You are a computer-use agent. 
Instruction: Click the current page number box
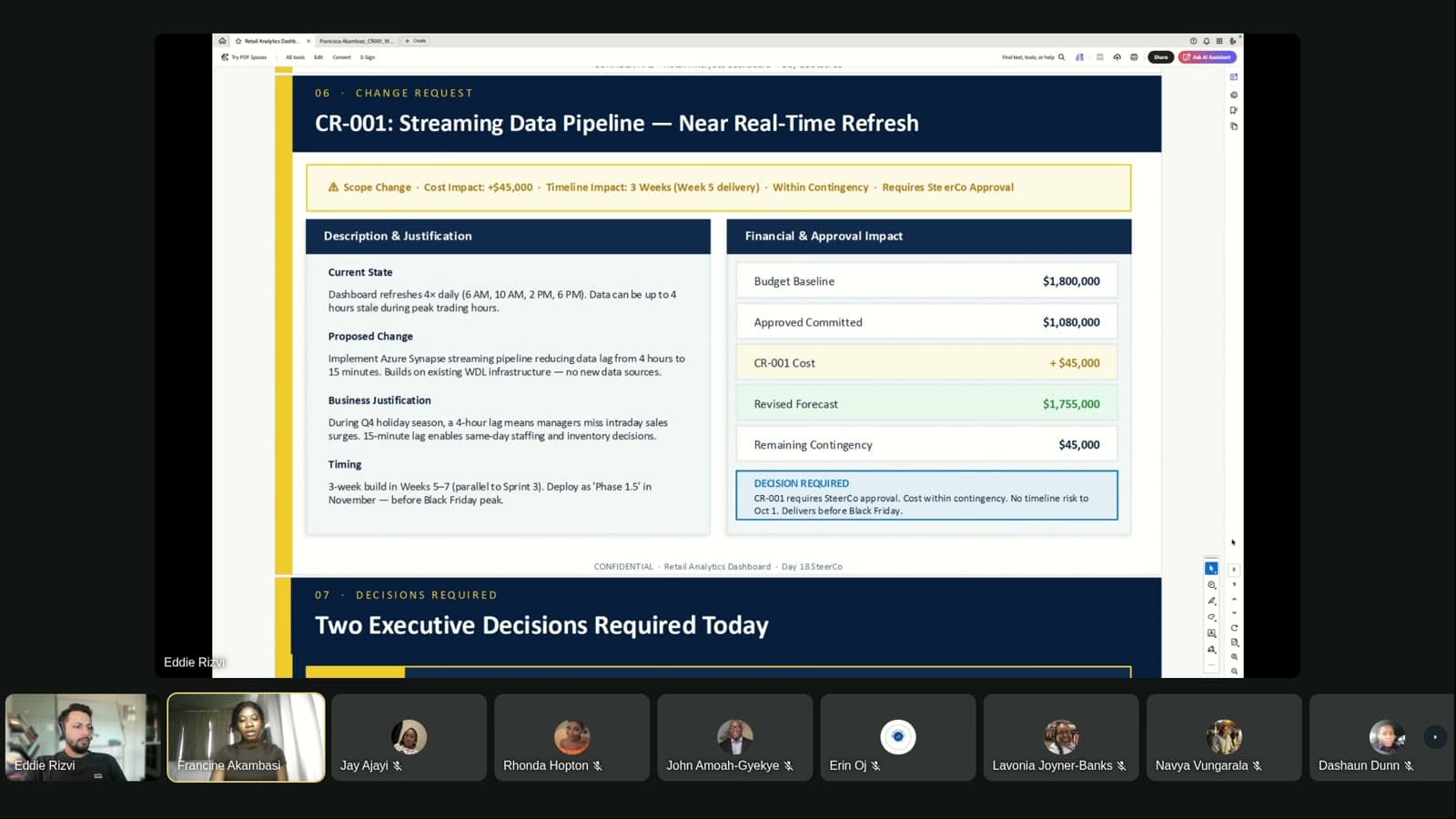[1234, 570]
